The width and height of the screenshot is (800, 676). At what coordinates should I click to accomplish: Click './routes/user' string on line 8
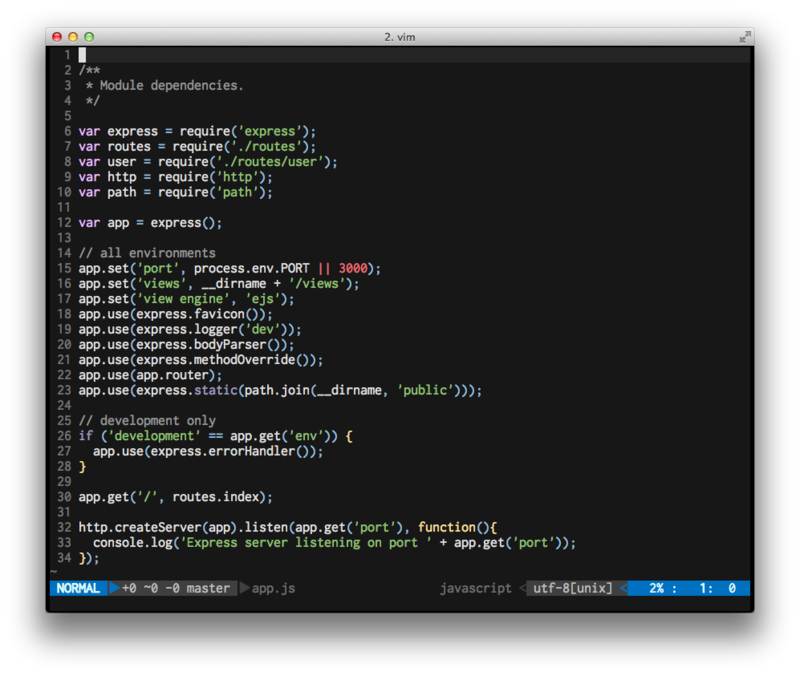[270, 162]
